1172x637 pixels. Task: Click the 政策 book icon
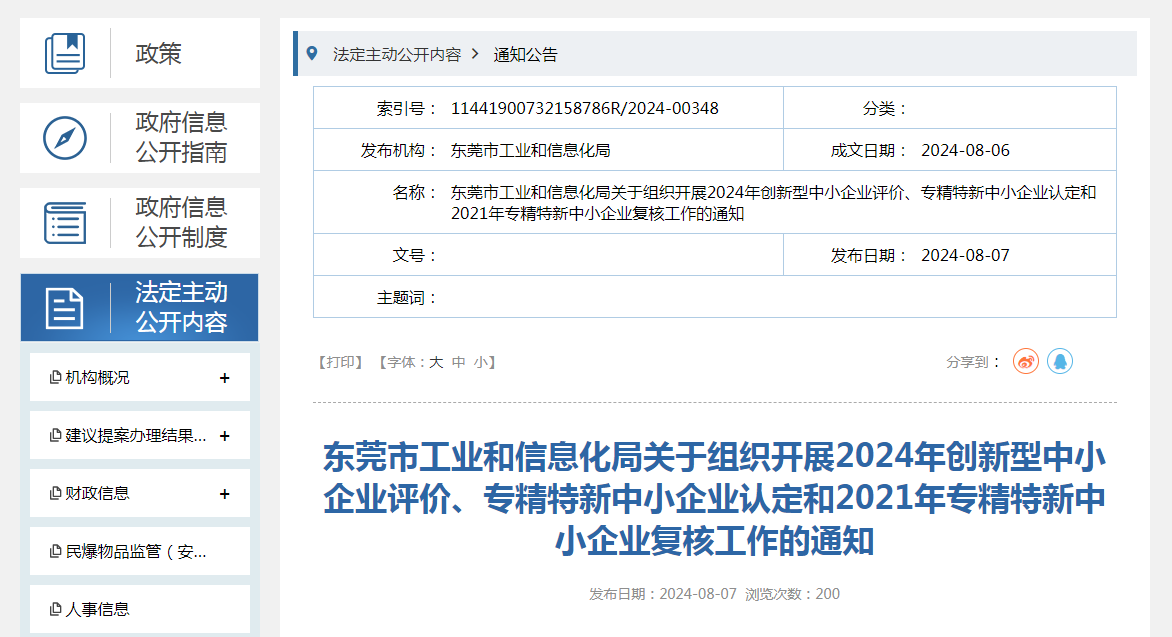click(65, 53)
